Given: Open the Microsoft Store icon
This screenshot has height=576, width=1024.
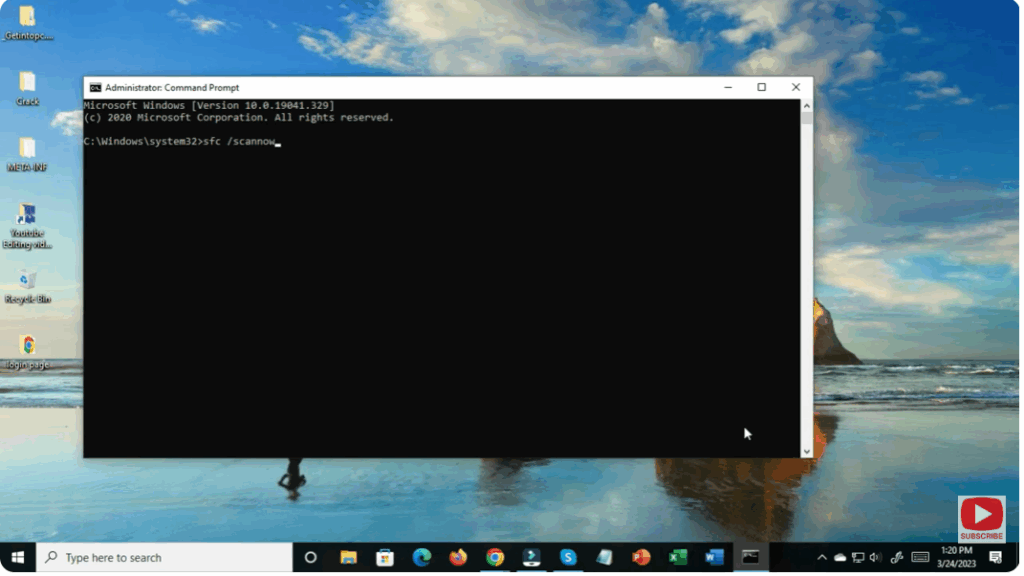Looking at the screenshot, I should 384,557.
